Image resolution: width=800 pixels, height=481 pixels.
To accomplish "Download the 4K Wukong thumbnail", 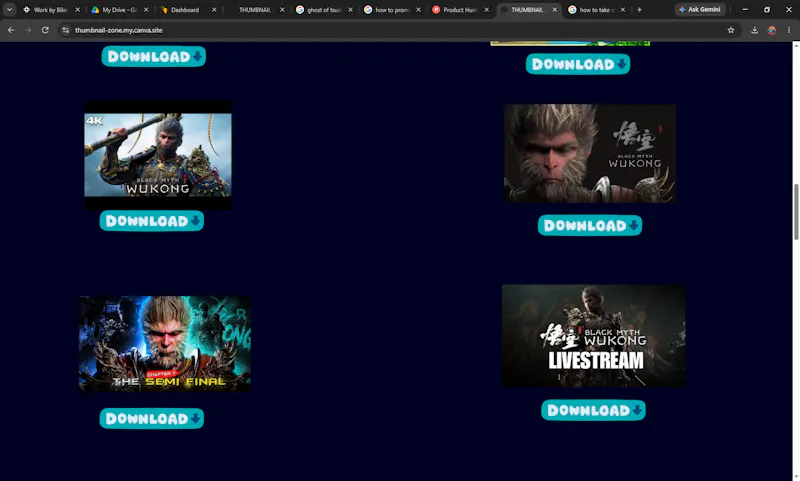I will tap(152, 220).
